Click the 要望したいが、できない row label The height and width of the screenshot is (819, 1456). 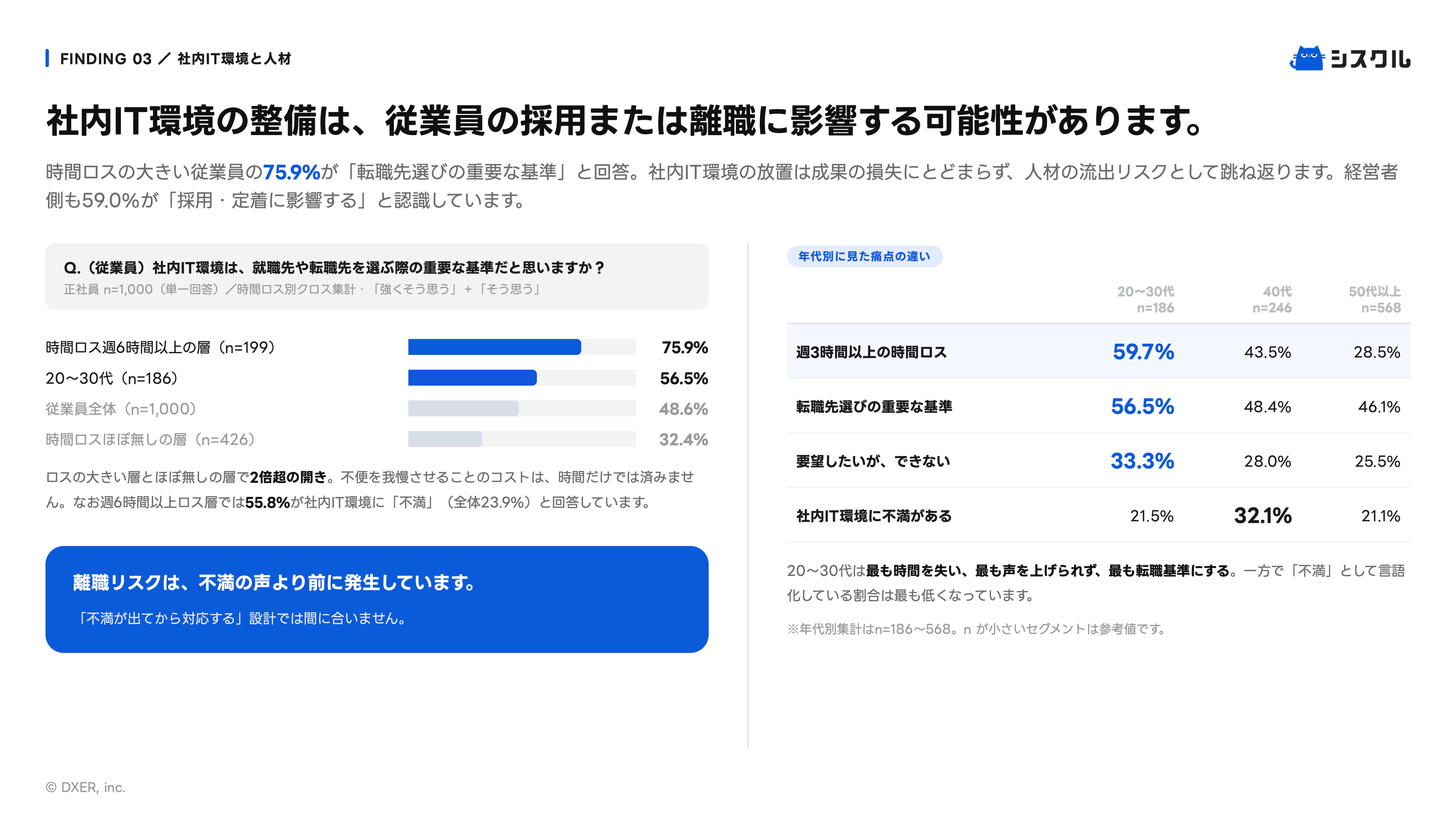(873, 461)
